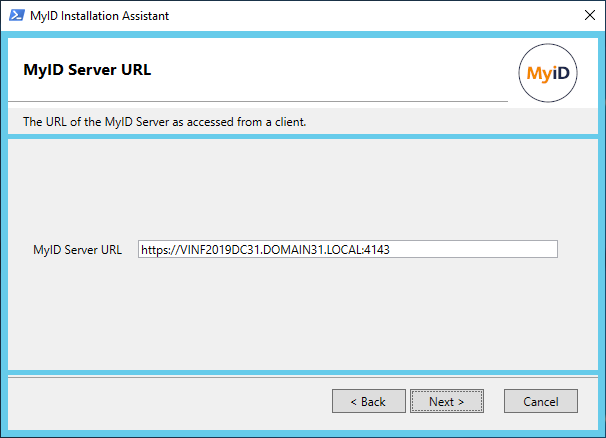Focus the MyID Server URL text box

tap(346, 250)
